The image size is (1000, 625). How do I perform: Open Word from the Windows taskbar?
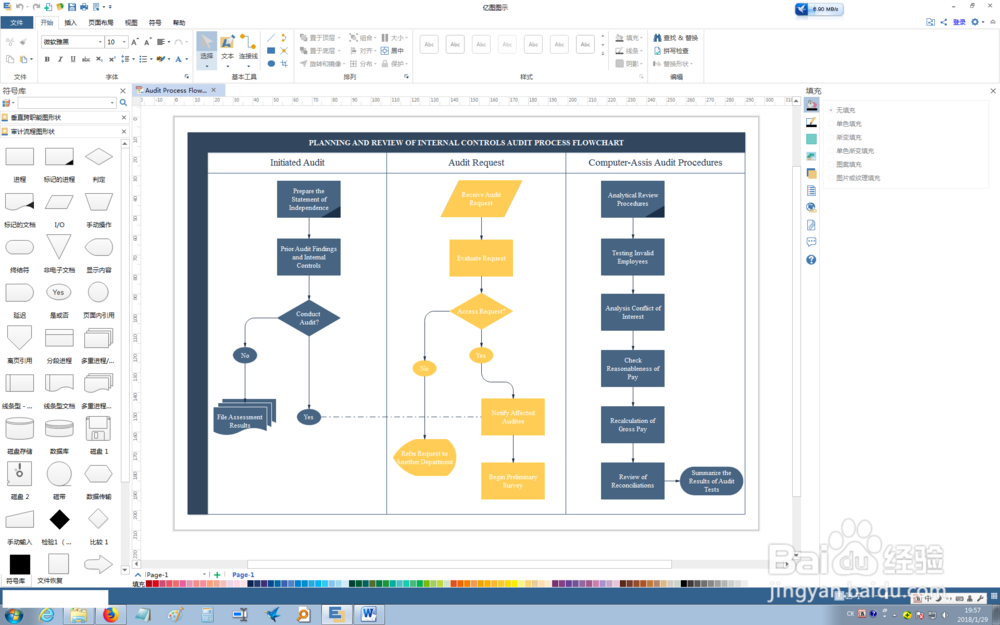tap(368, 615)
